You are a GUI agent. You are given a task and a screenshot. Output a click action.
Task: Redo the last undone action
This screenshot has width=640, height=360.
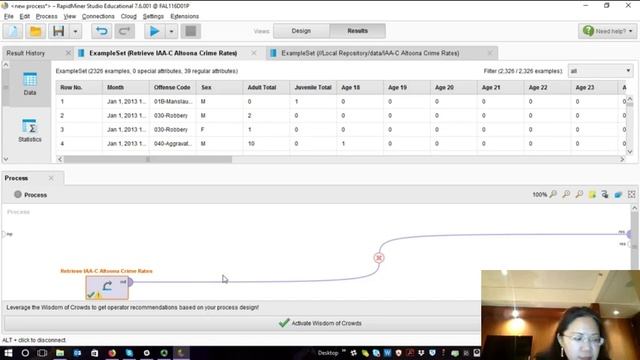[124, 31]
